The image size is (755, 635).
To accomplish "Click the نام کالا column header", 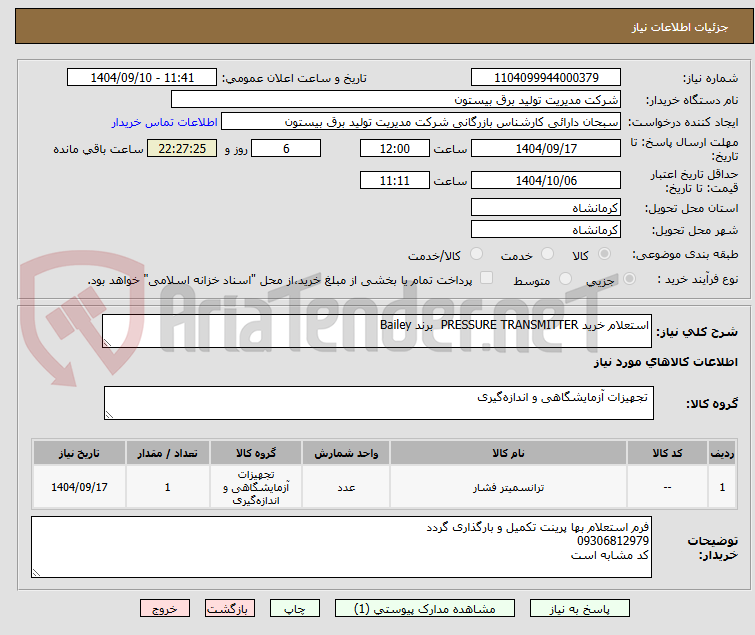I will pos(508,453).
